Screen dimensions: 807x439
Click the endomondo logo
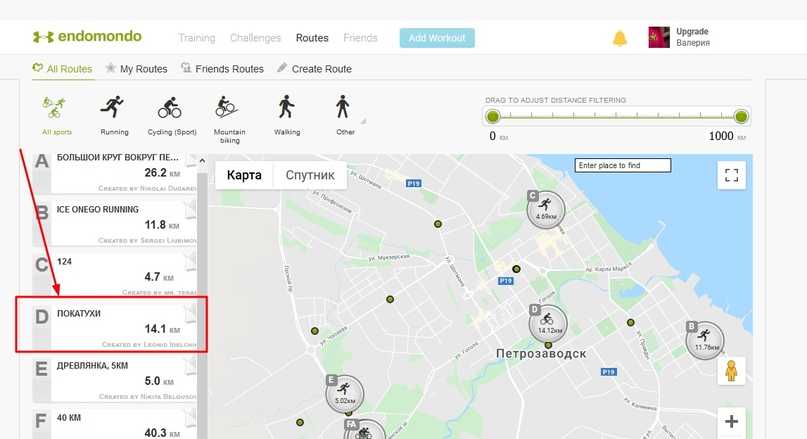tap(87, 37)
